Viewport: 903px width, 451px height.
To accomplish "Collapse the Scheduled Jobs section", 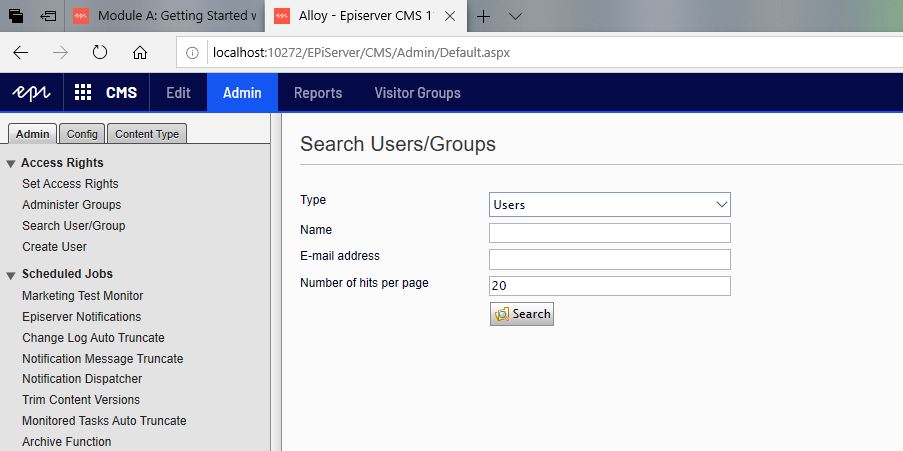I will pos(11,274).
